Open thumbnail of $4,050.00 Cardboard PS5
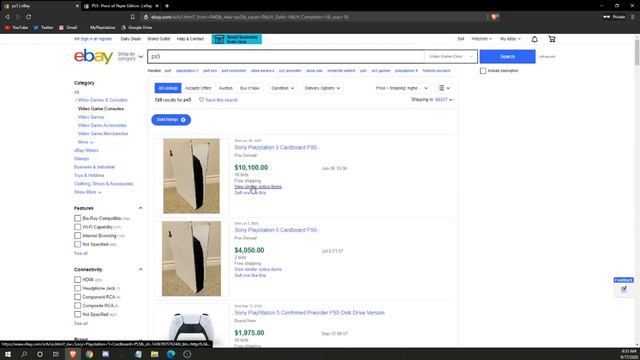 (191, 259)
